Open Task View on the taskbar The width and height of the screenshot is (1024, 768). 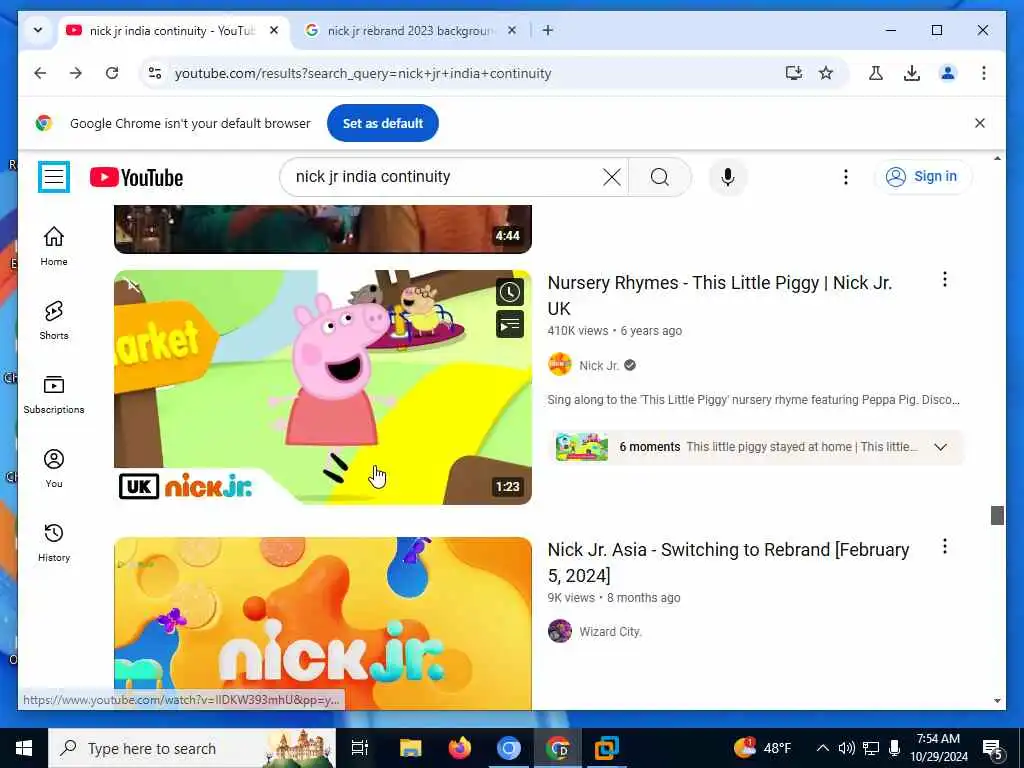point(360,748)
